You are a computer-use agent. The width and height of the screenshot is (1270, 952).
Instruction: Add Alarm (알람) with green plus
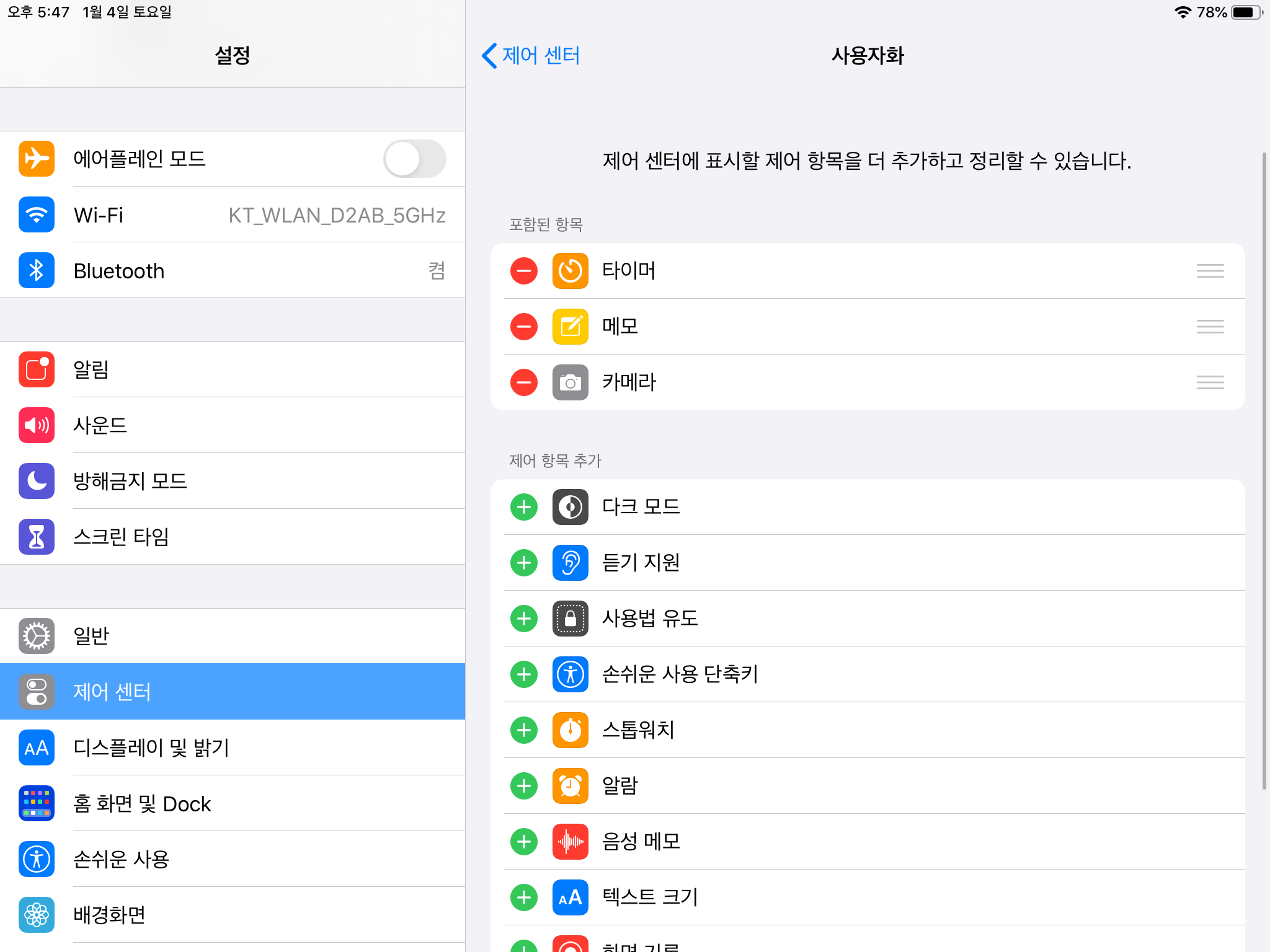point(524,786)
